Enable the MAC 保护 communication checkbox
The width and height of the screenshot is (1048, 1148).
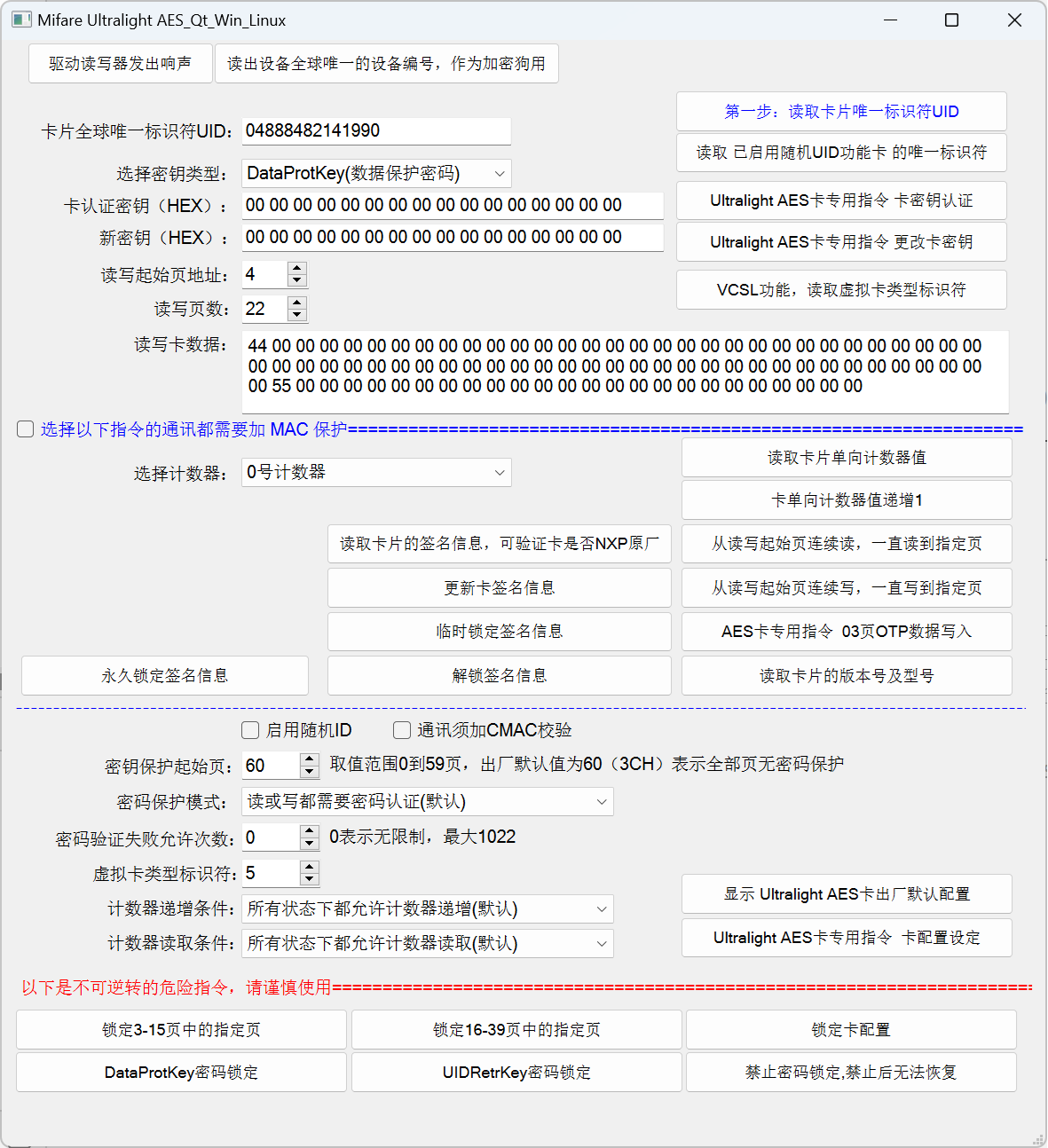pos(26,429)
